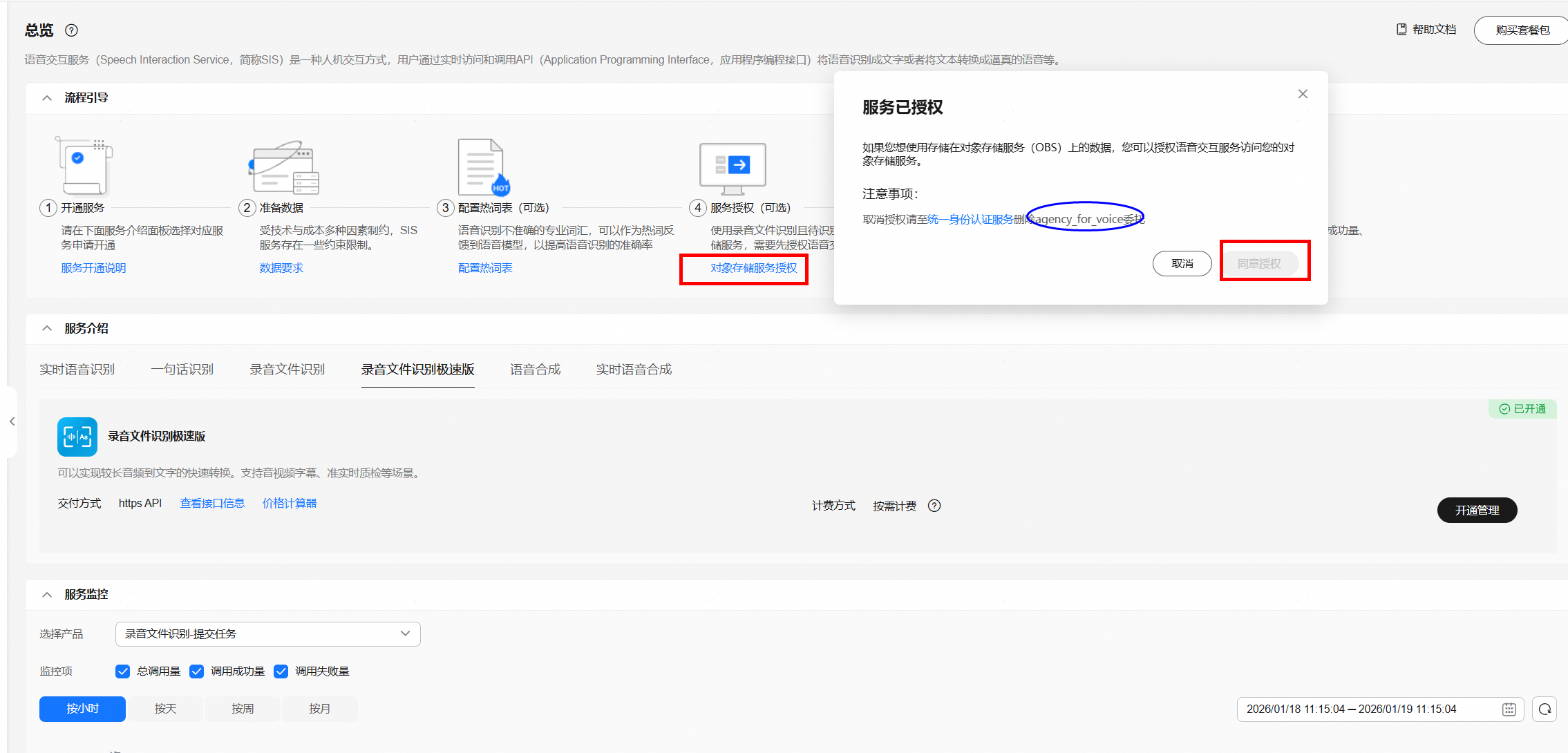Screen dimensions: 1568x753
Task: Click the help icon next to 按需计费
Action: pos(934,506)
